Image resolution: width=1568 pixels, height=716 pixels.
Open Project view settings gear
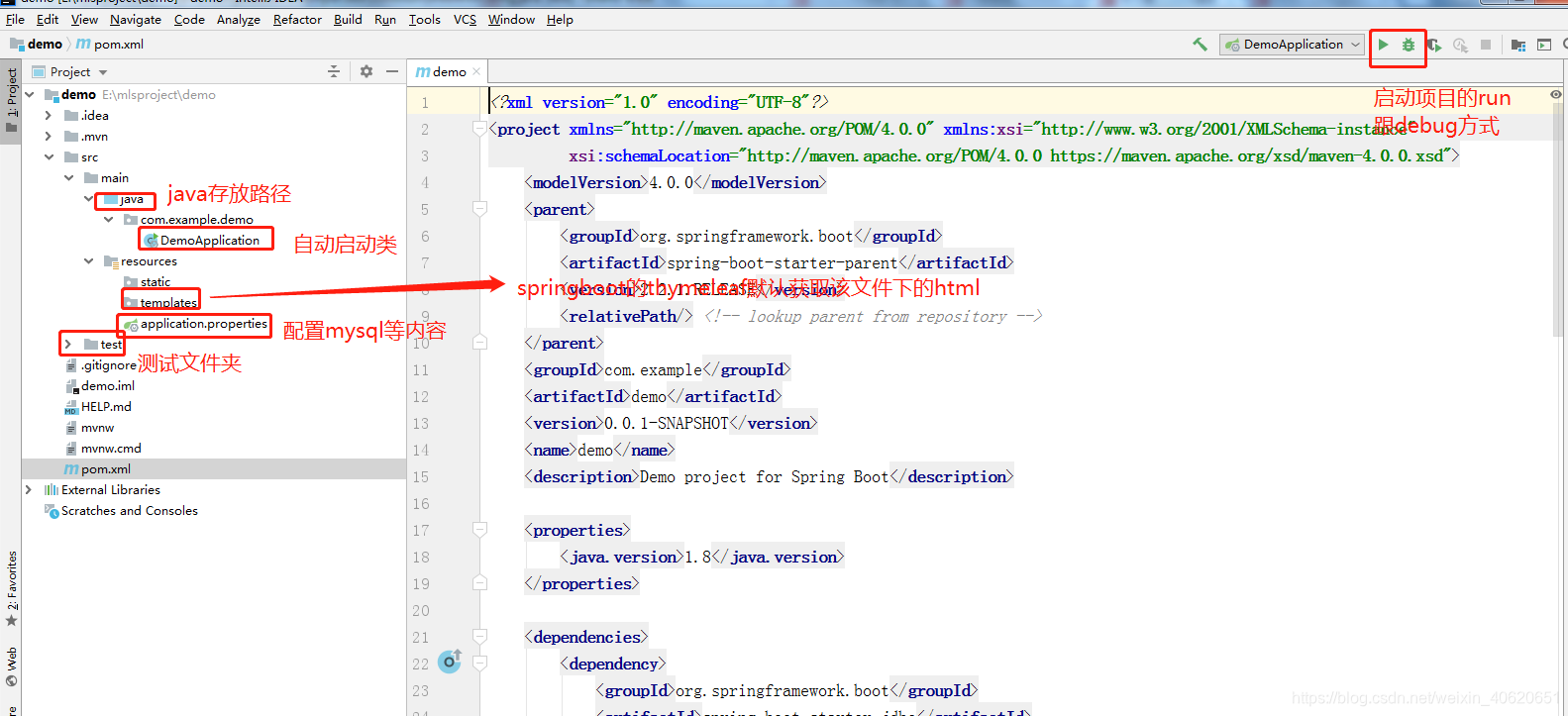click(366, 71)
